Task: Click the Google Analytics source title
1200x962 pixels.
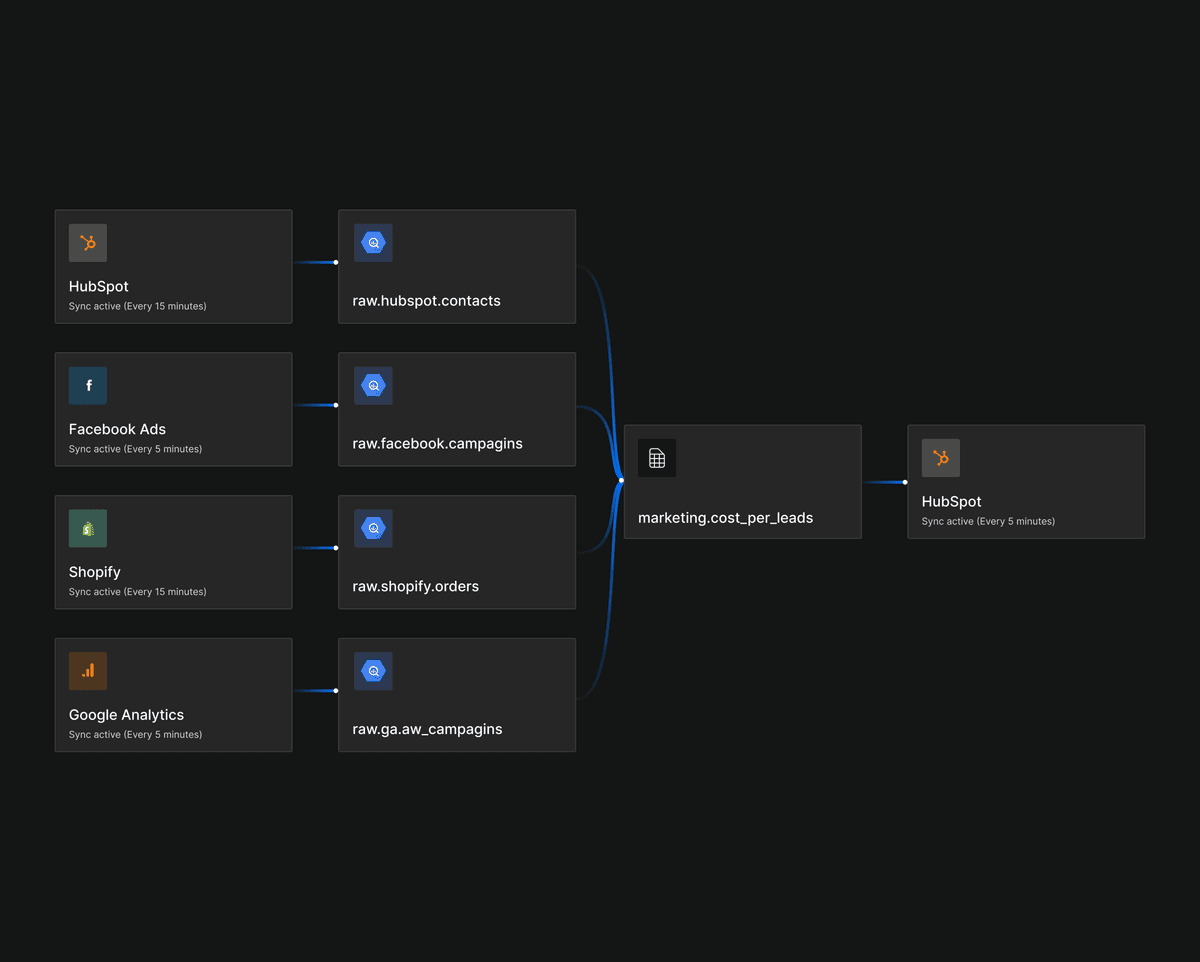Action: tap(126, 715)
